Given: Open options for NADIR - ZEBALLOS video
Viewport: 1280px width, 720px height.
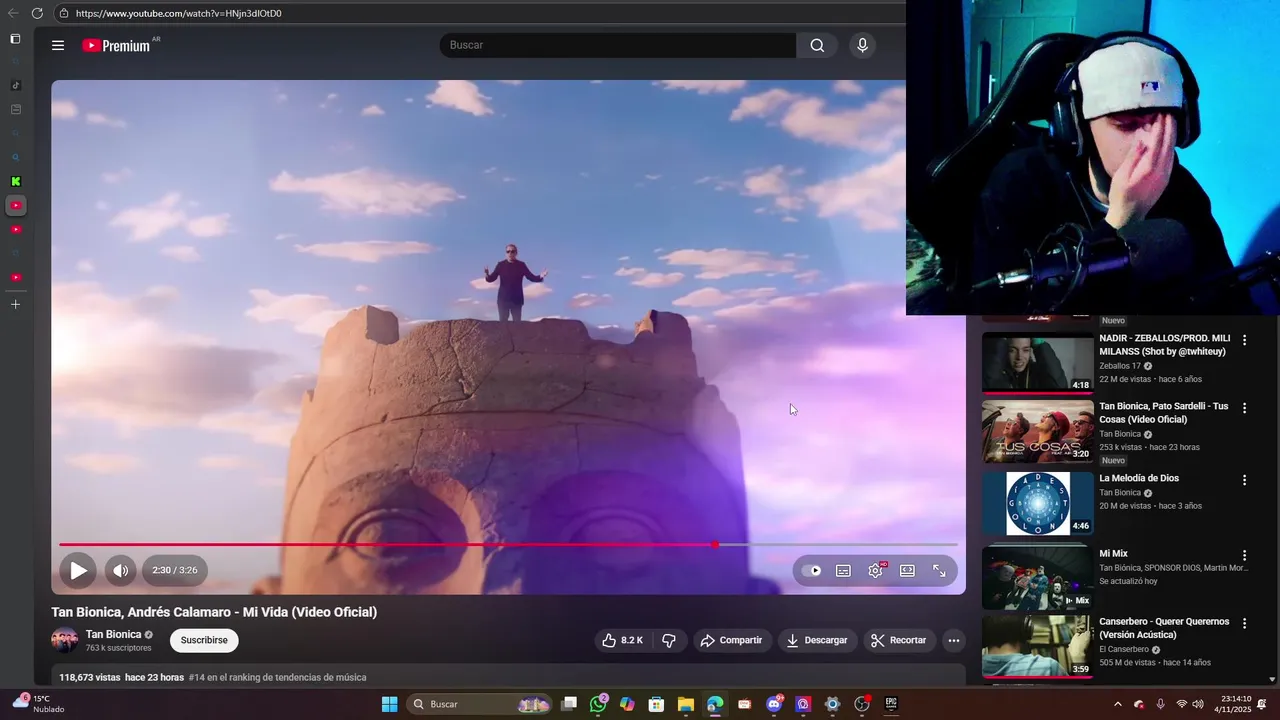Looking at the screenshot, I should click(1245, 340).
